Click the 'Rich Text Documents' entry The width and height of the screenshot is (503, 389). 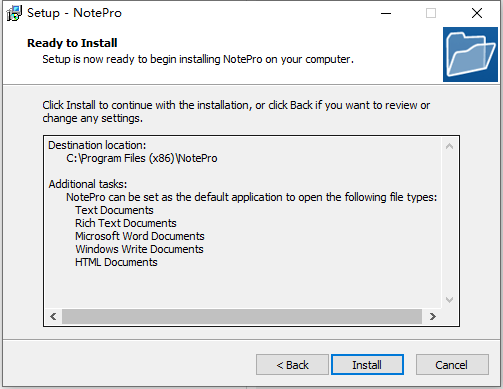pos(126,223)
